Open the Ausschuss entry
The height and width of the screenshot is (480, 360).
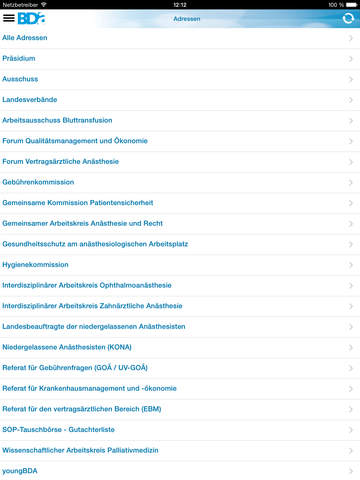click(180, 79)
